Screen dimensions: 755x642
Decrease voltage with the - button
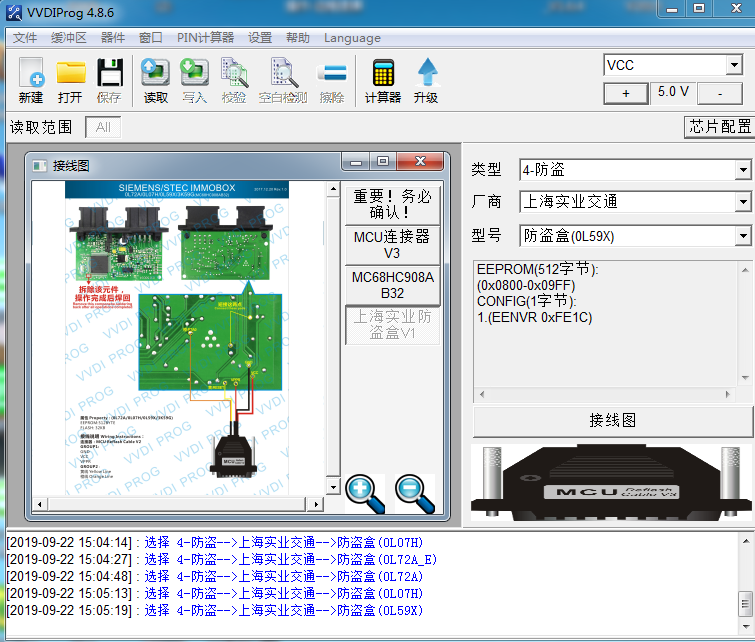[x=720, y=93]
